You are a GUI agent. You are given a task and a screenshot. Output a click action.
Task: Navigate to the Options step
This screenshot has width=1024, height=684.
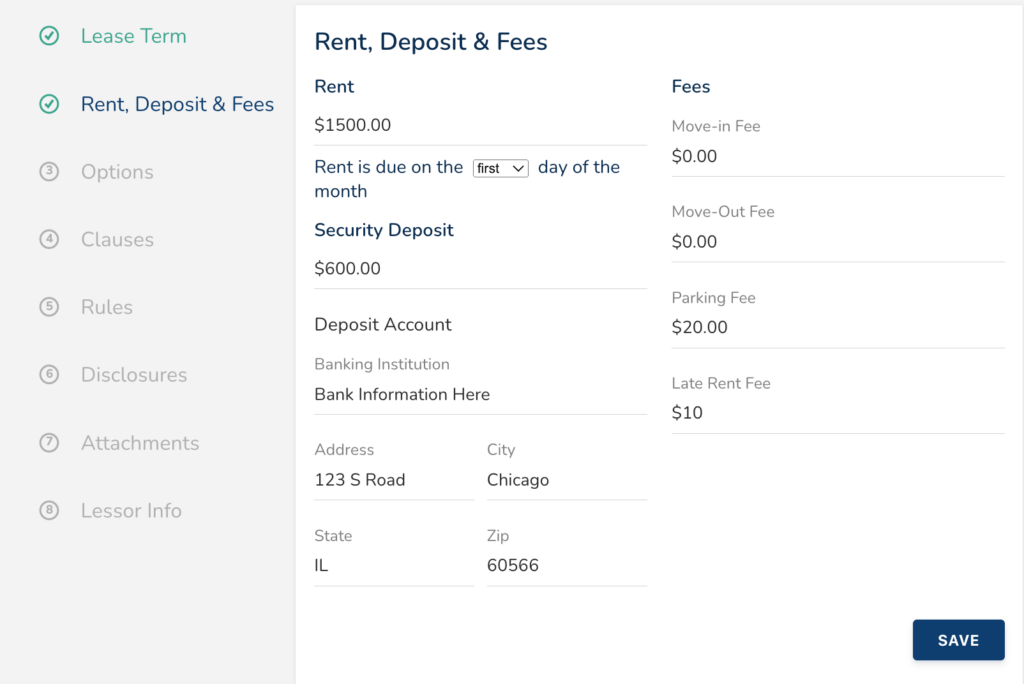117,172
